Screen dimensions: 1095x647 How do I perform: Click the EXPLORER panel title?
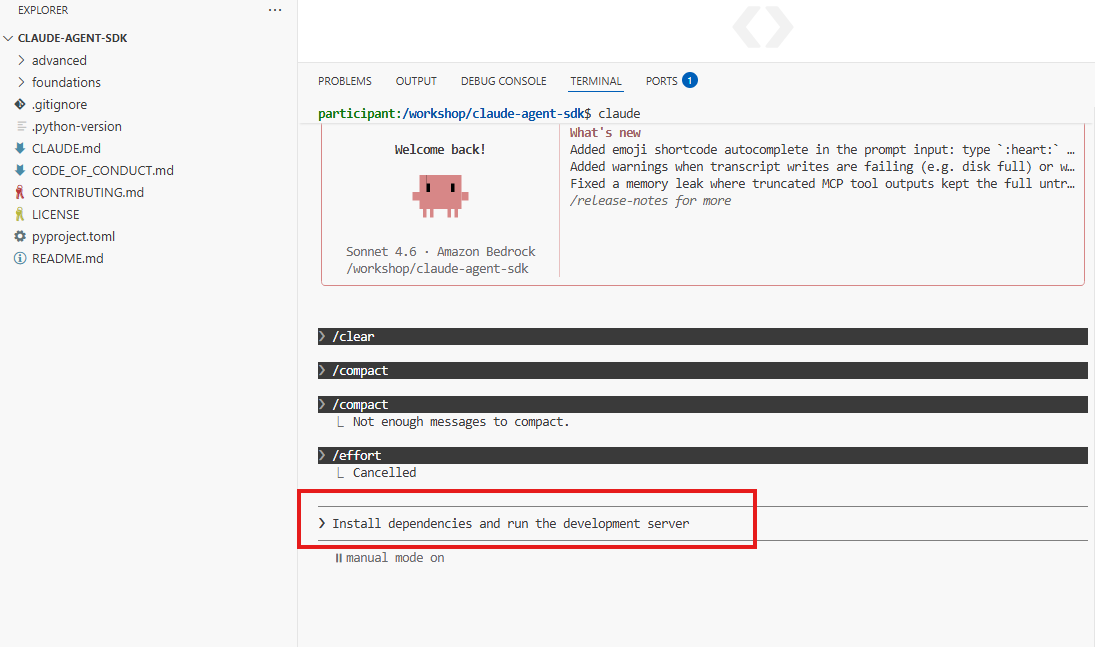(43, 10)
